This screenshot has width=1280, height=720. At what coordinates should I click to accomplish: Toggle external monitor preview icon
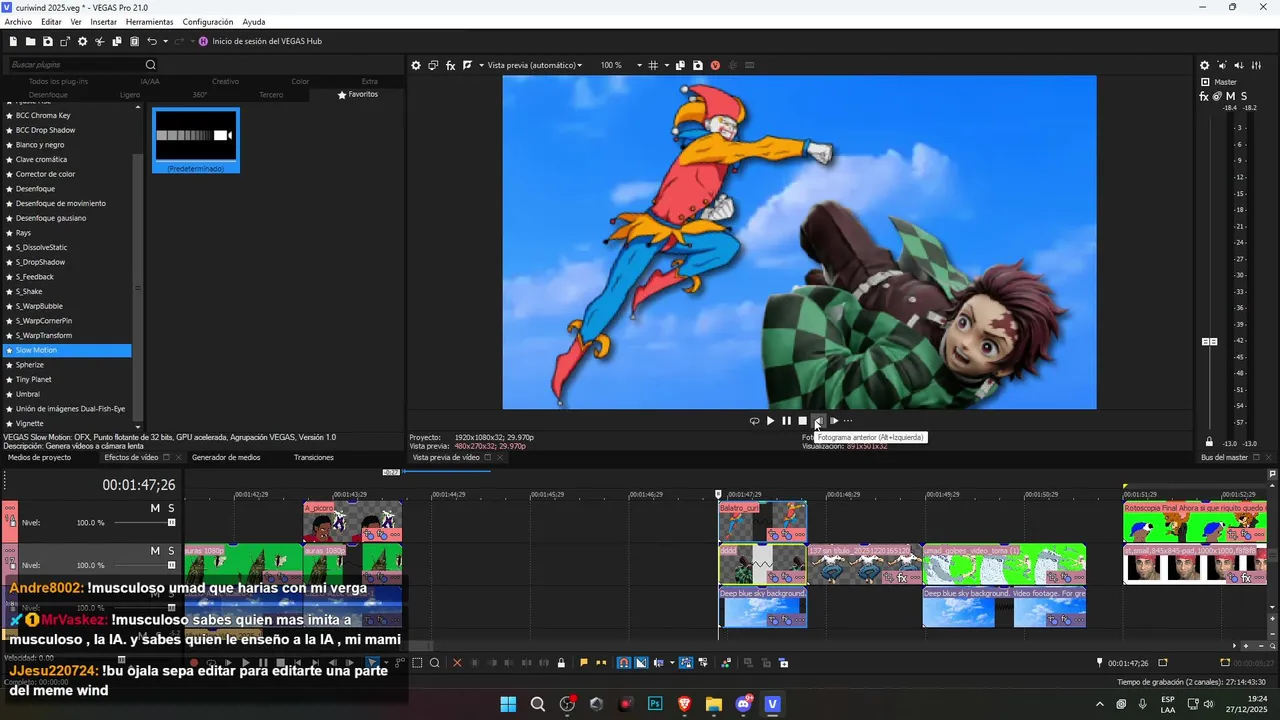point(433,65)
